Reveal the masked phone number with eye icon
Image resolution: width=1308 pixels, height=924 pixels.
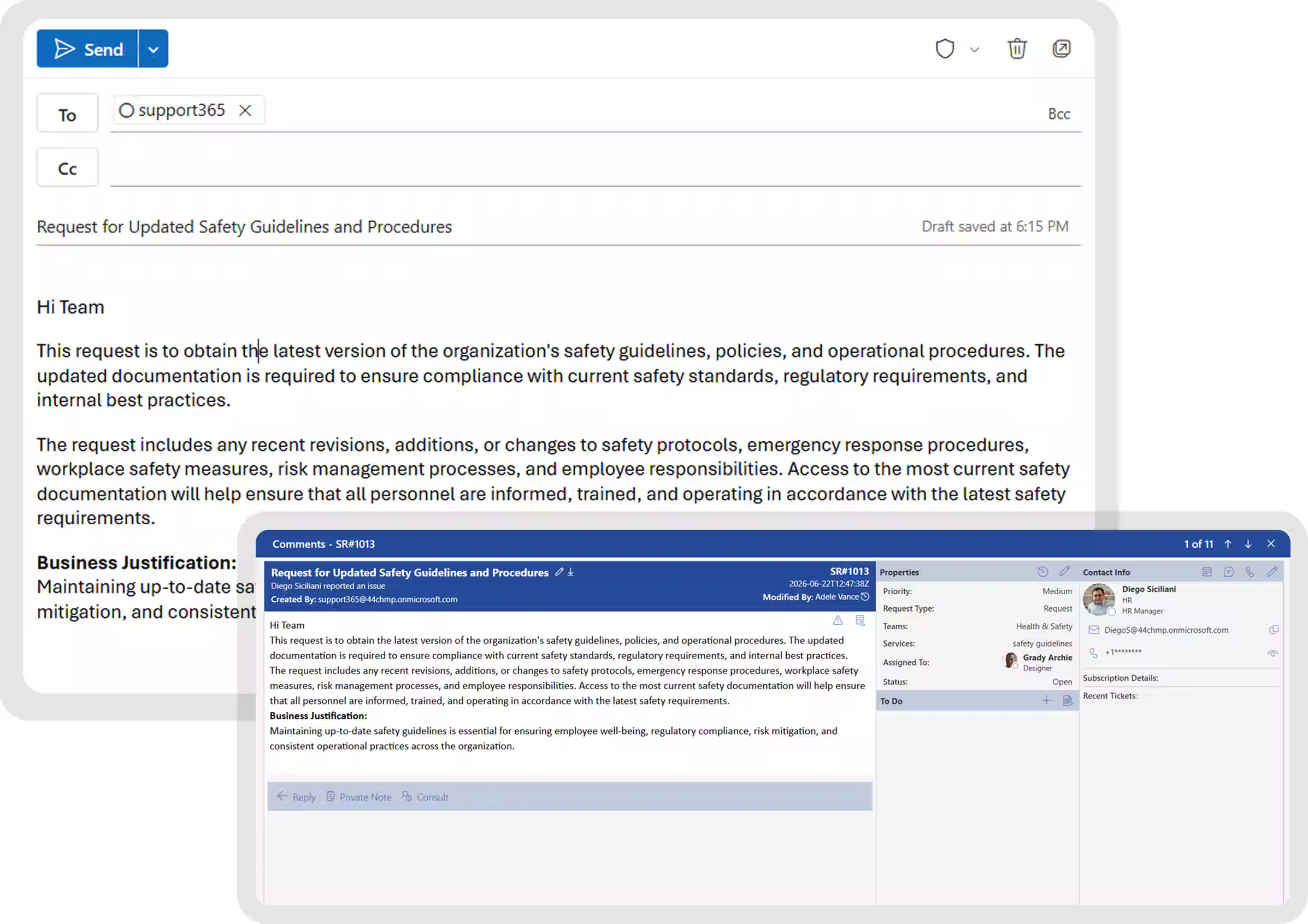tap(1272, 653)
